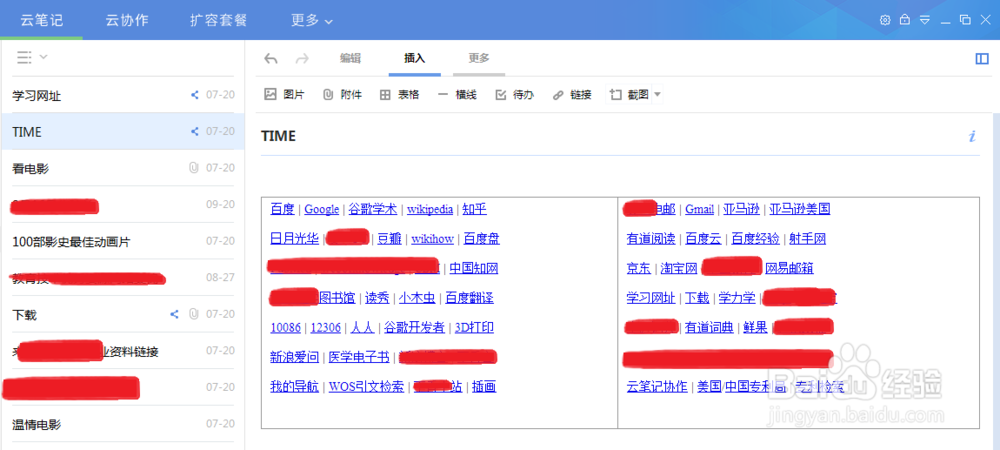Click share icon on 学习网址 note
This screenshot has height=450, width=1000.
coord(195,95)
